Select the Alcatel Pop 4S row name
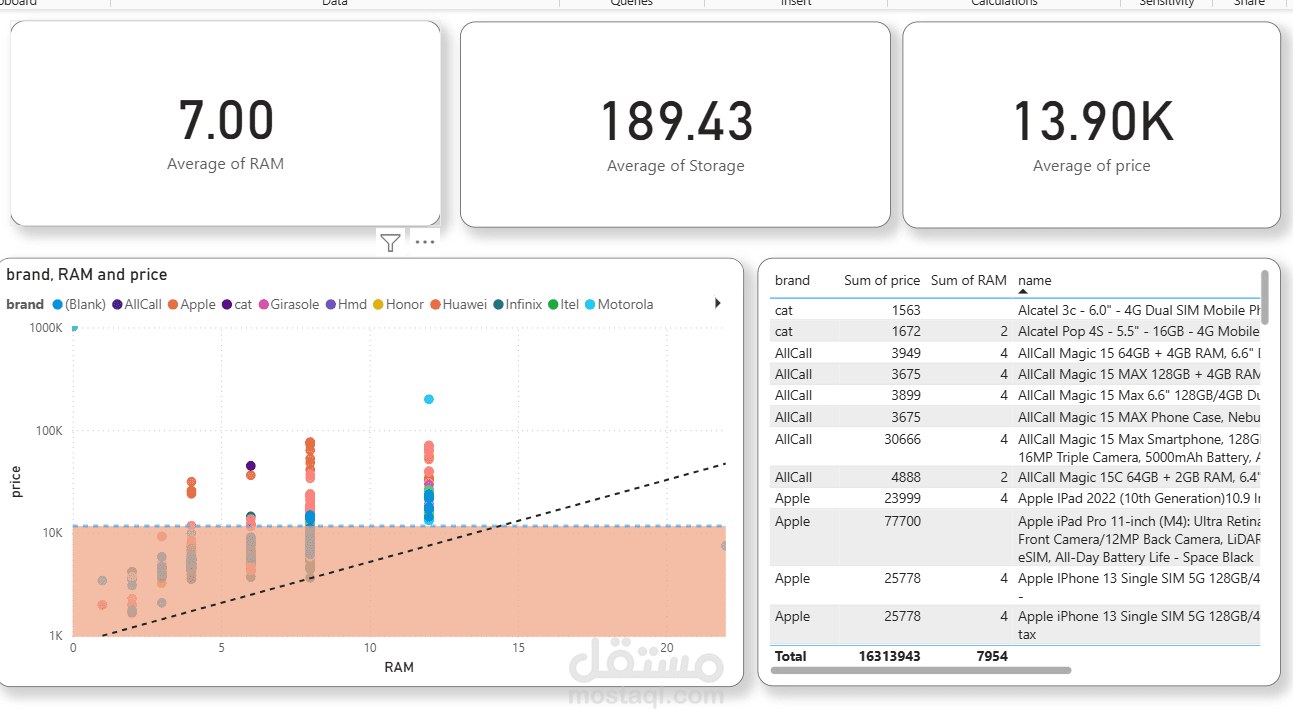The image size is (1293, 723). 1139,331
